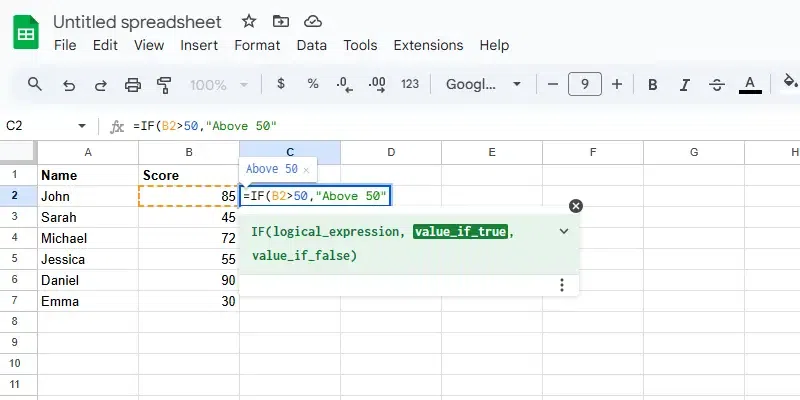The width and height of the screenshot is (800, 400).
Task: Open the Insert menu
Action: click(x=199, y=45)
